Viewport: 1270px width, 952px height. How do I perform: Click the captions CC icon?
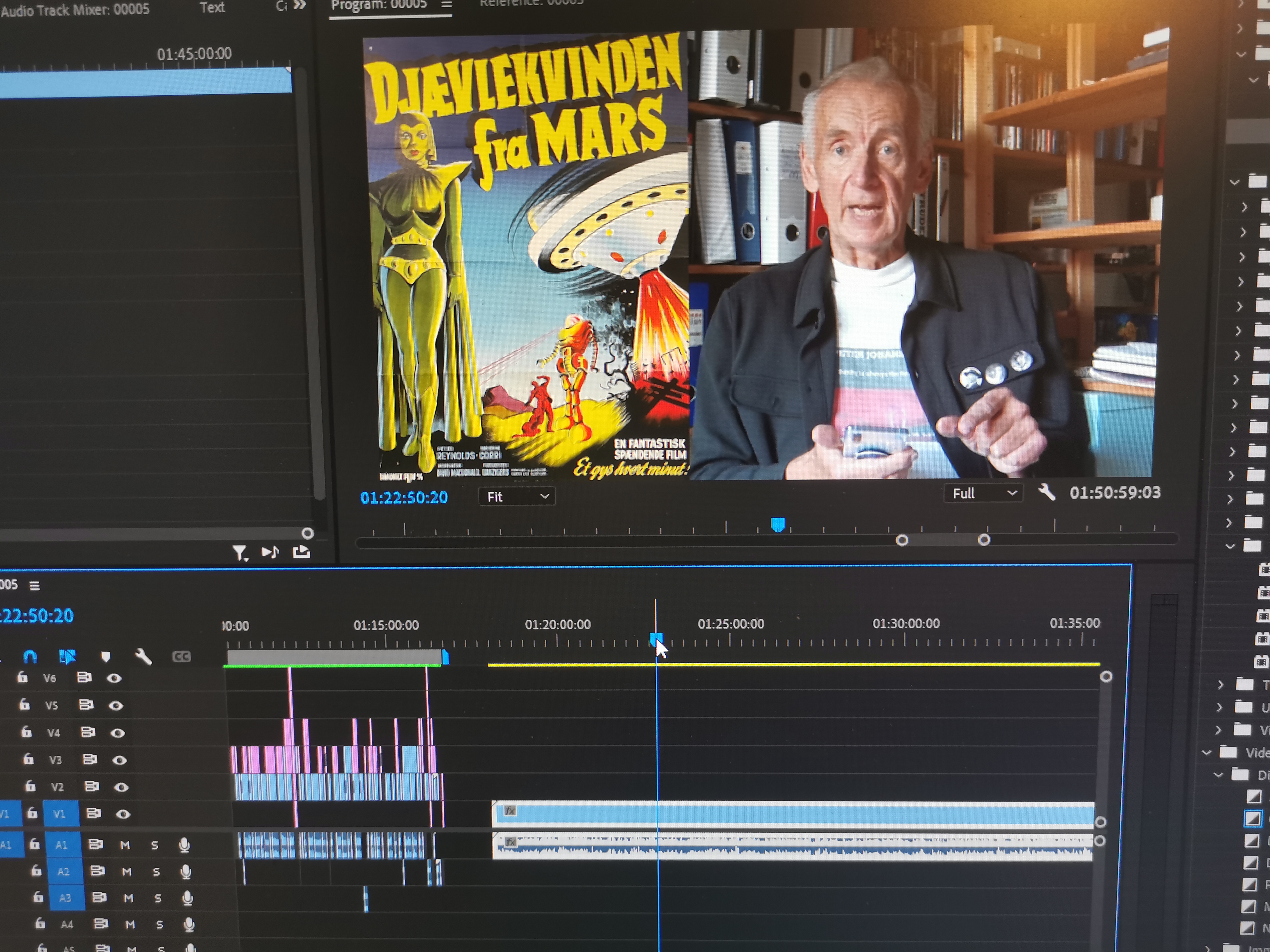(181, 657)
